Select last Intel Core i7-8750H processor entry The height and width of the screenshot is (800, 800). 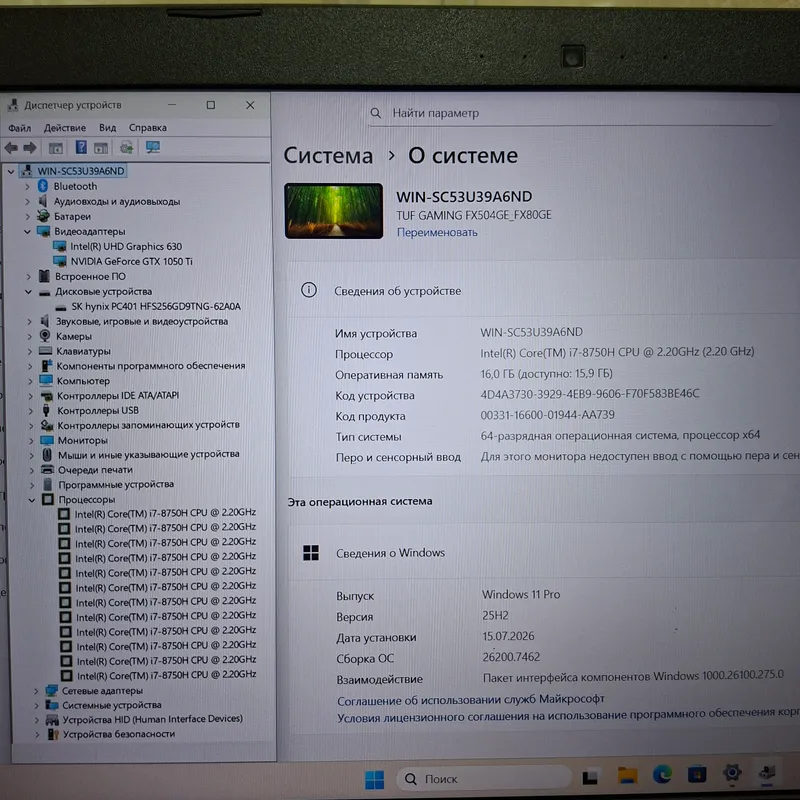tap(166, 675)
